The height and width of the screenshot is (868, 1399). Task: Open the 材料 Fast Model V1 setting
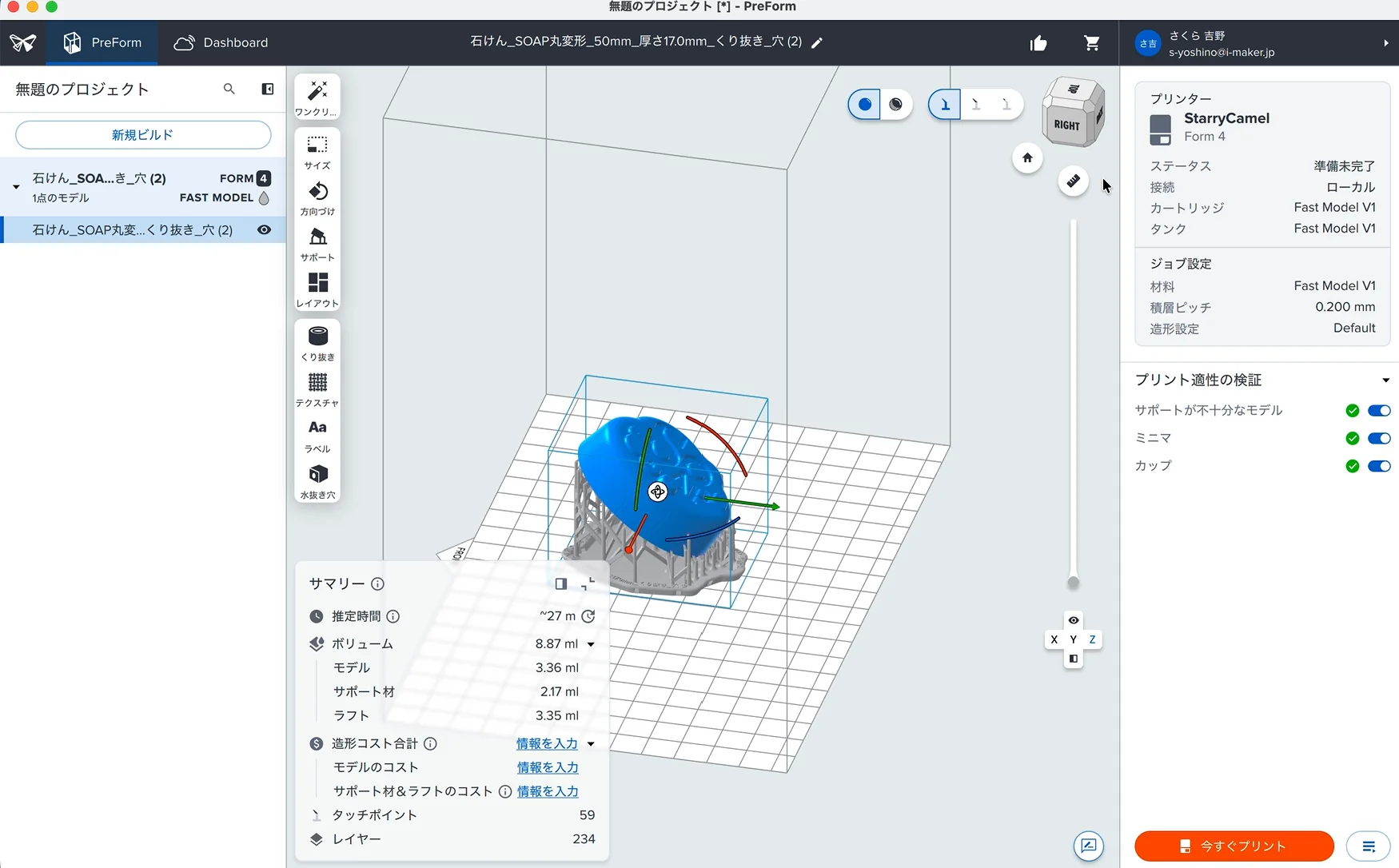(1262, 286)
